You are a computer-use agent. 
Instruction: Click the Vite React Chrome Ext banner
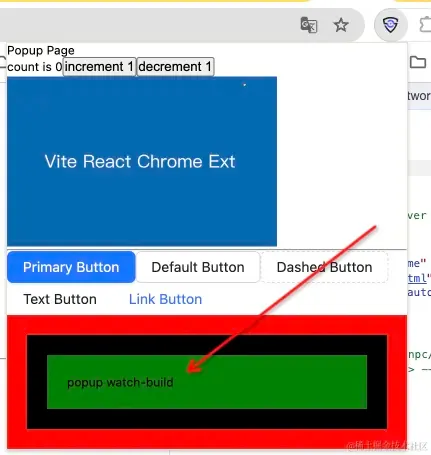tap(142, 161)
